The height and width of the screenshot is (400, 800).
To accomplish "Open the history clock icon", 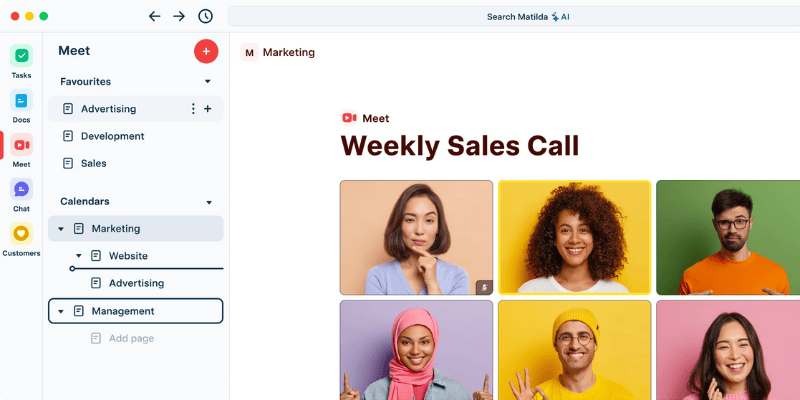I will 205,16.
